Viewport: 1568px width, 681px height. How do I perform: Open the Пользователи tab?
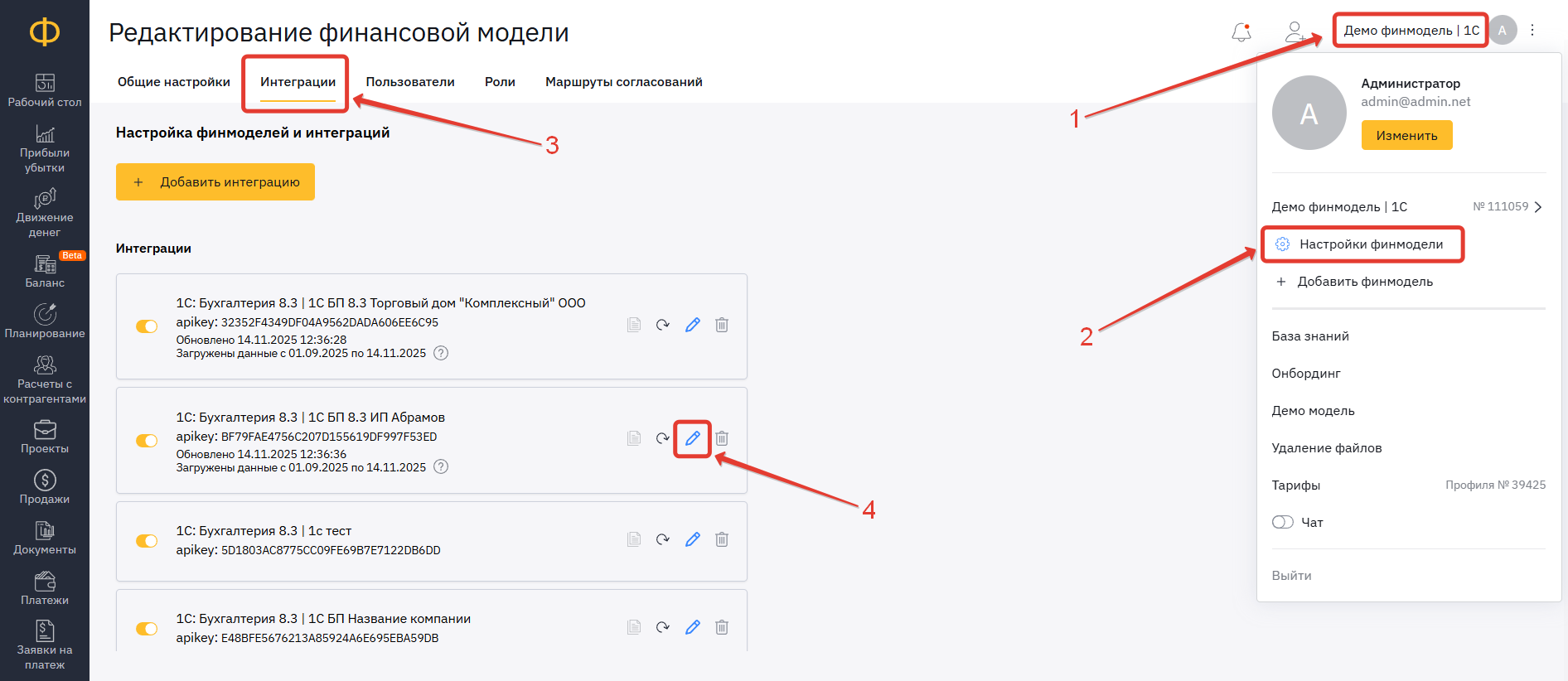(410, 82)
